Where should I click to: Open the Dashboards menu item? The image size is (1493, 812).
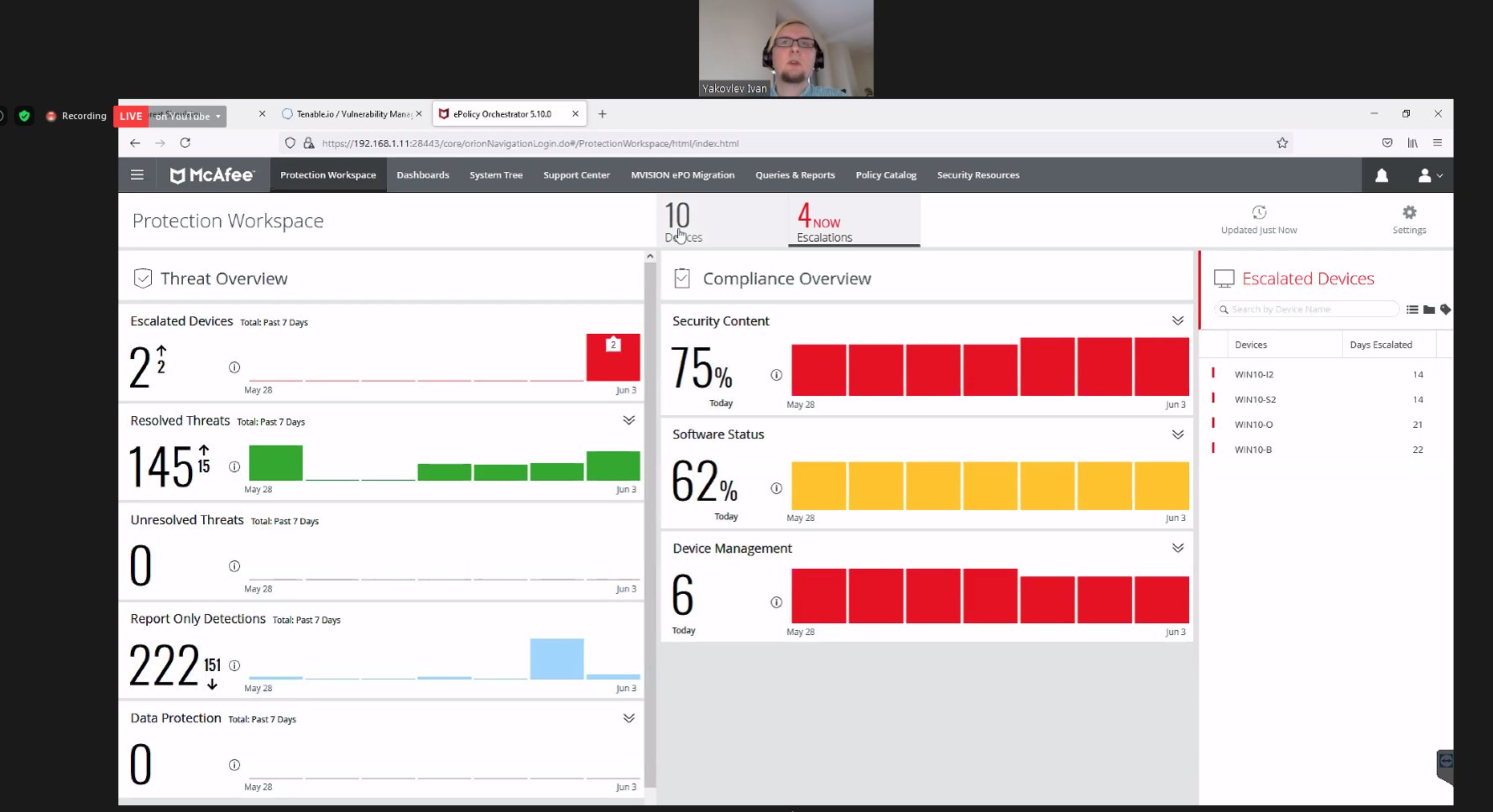pos(423,175)
